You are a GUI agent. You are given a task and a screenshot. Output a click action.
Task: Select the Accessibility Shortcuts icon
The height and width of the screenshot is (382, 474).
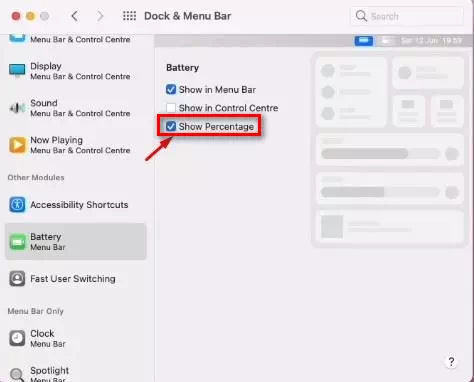17,204
